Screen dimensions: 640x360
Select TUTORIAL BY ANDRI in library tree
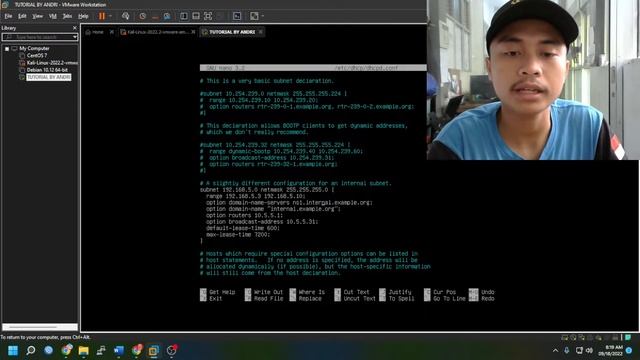coord(49,77)
